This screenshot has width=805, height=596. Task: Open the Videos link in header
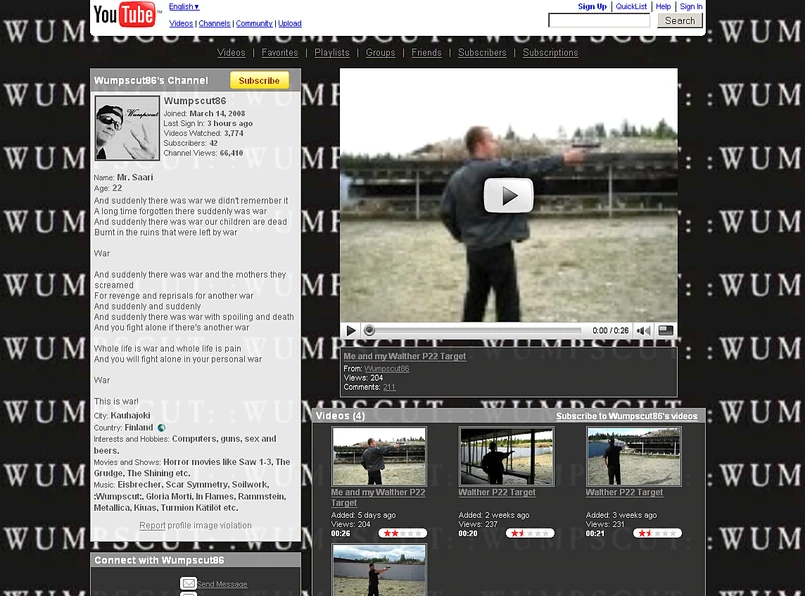[181, 24]
